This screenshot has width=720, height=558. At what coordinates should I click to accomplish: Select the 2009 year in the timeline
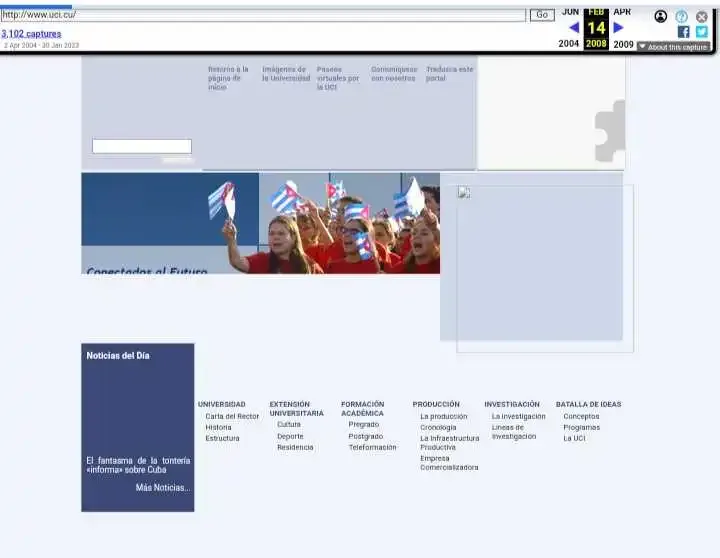pos(623,44)
